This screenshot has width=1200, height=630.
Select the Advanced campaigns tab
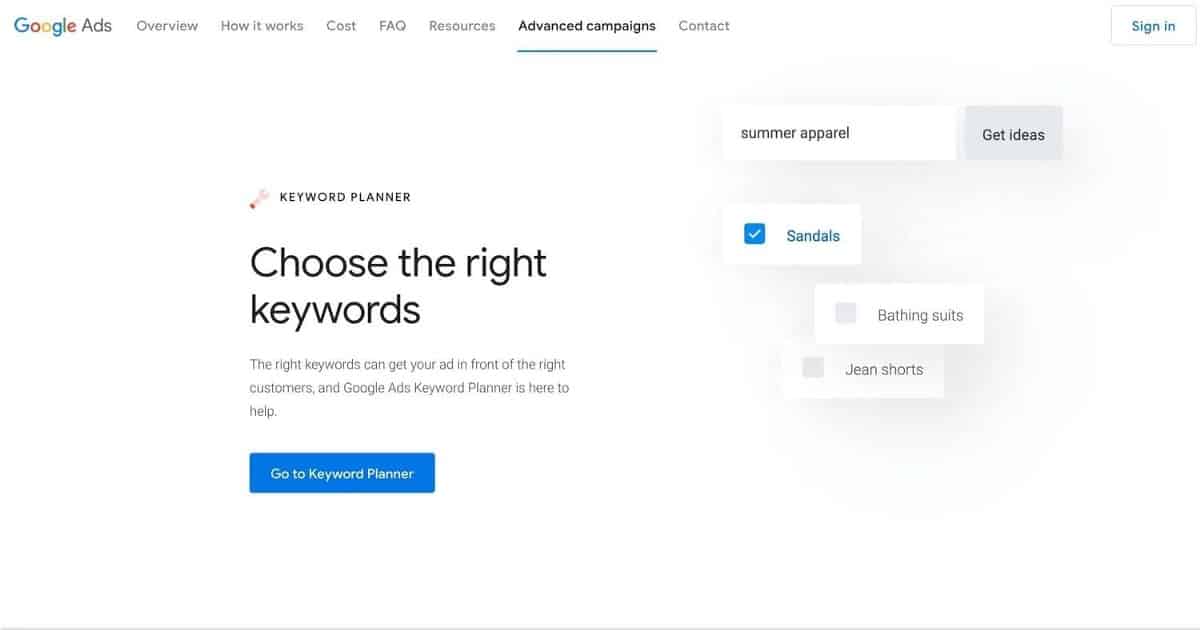coord(587,26)
